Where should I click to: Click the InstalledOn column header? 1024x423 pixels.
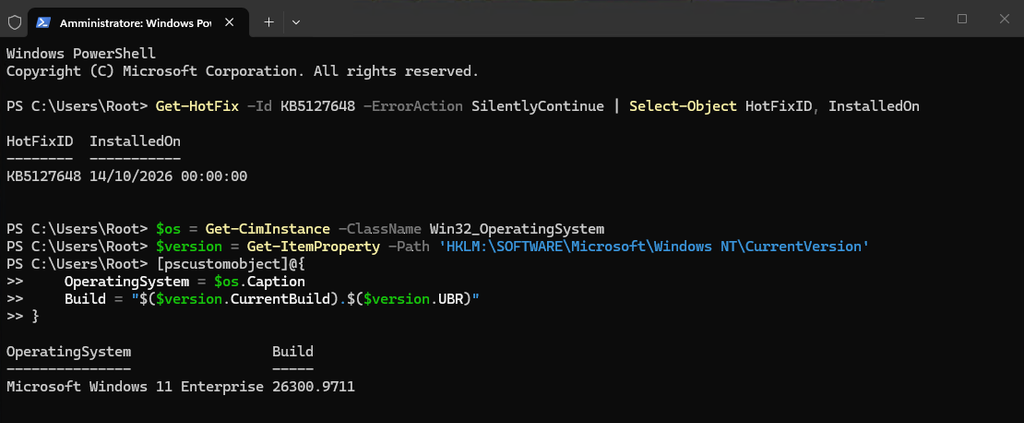(x=135, y=142)
